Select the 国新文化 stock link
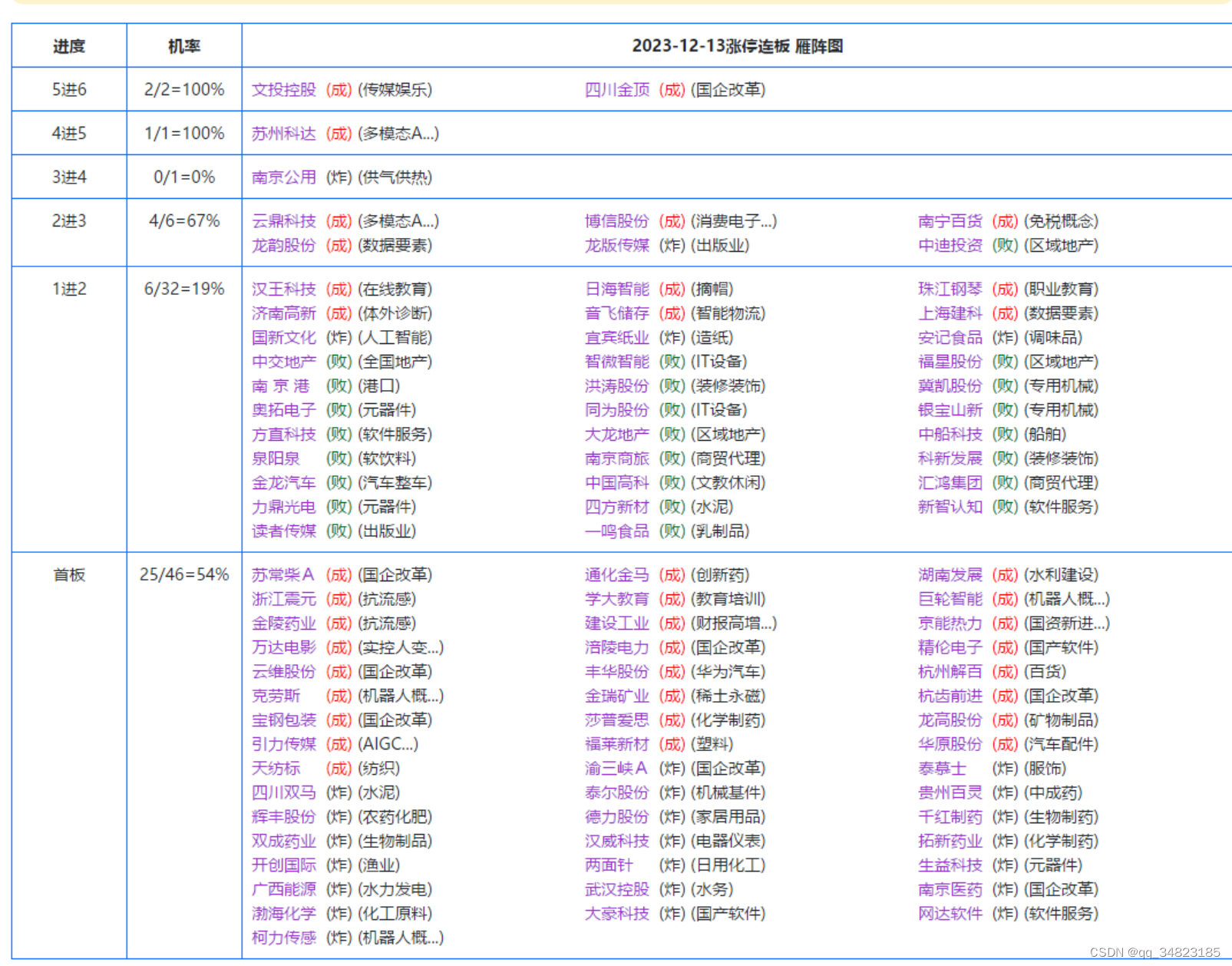Image resolution: width=1232 pixels, height=966 pixels. (284, 338)
